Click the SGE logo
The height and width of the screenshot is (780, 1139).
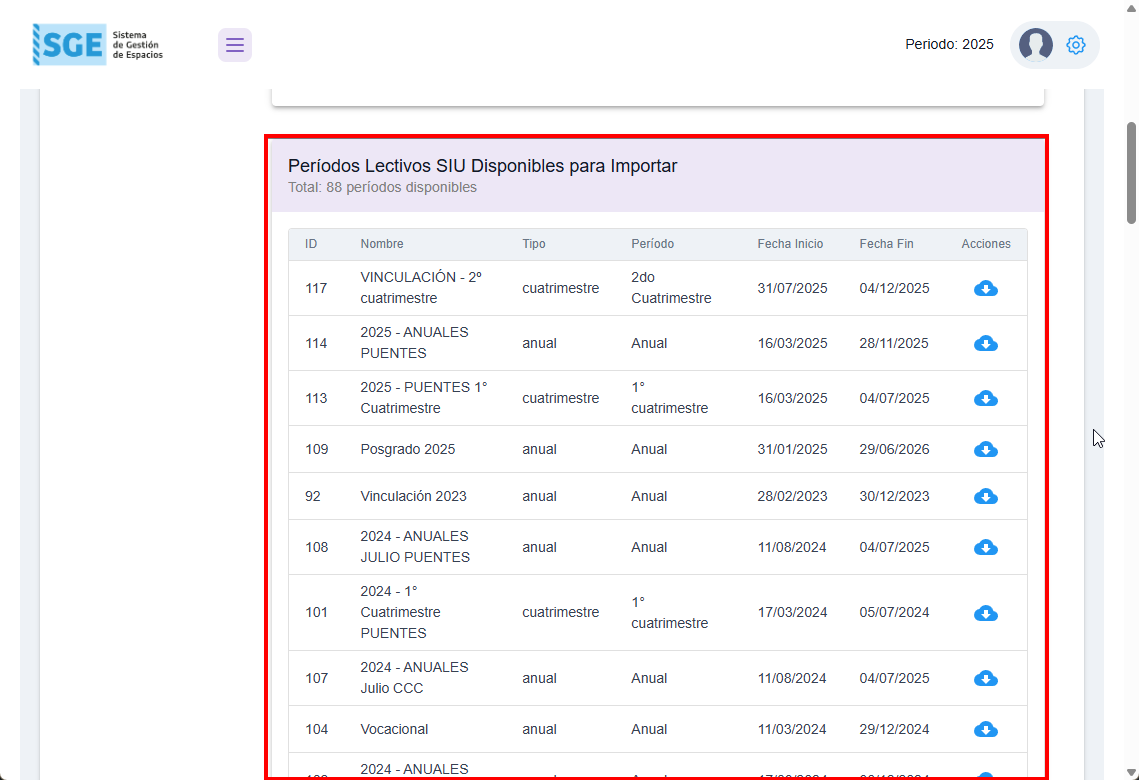click(98, 44)
